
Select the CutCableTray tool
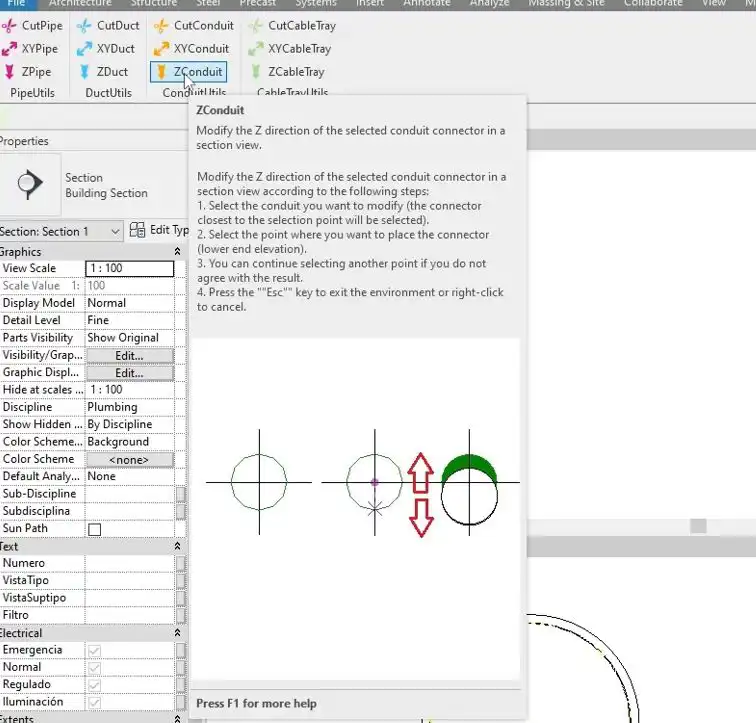pyautogui.click(x=292, y=26)
